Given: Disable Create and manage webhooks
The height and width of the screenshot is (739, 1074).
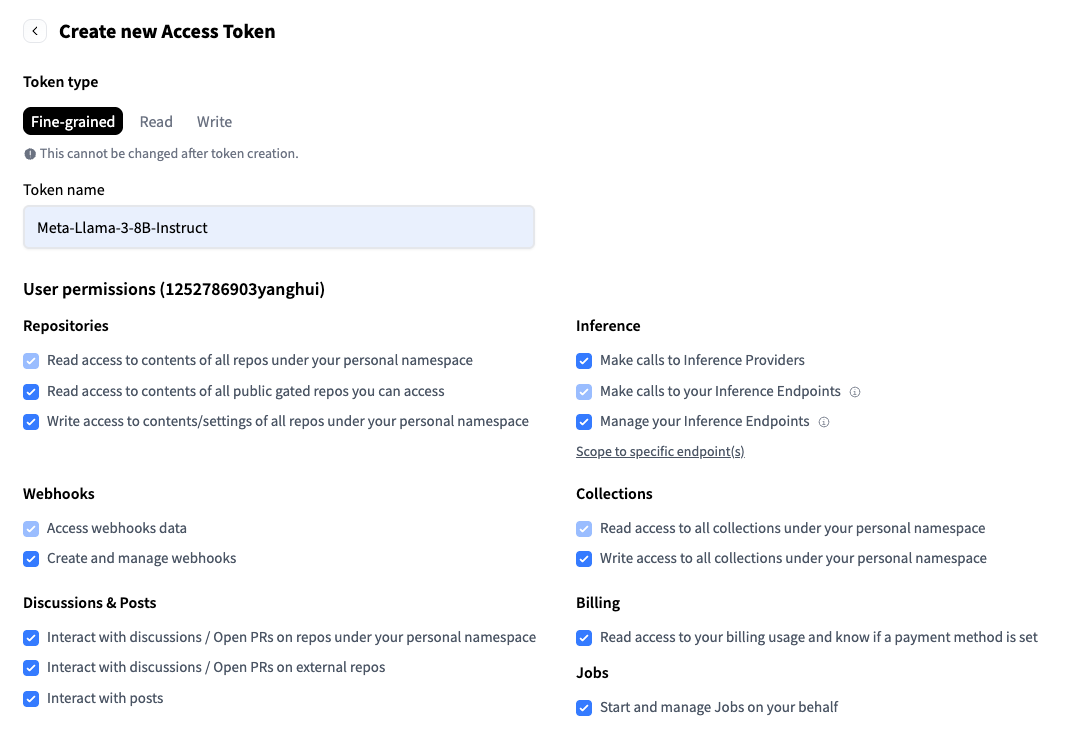Looking at the screenshot, I should coord(31,559).
